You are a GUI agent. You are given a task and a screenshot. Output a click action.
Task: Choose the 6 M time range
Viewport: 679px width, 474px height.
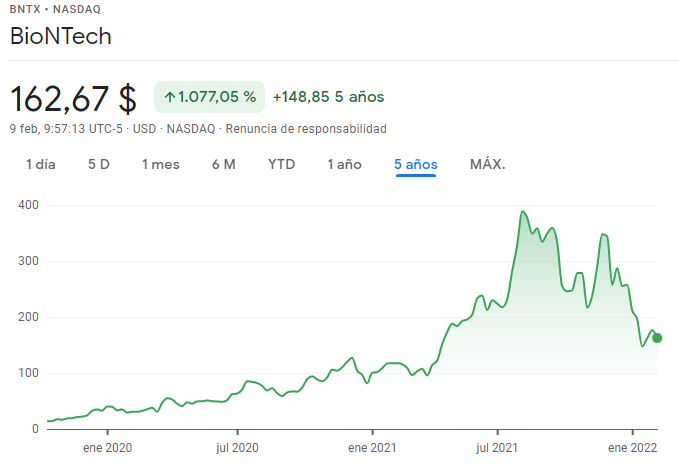[x=223, y=164]
